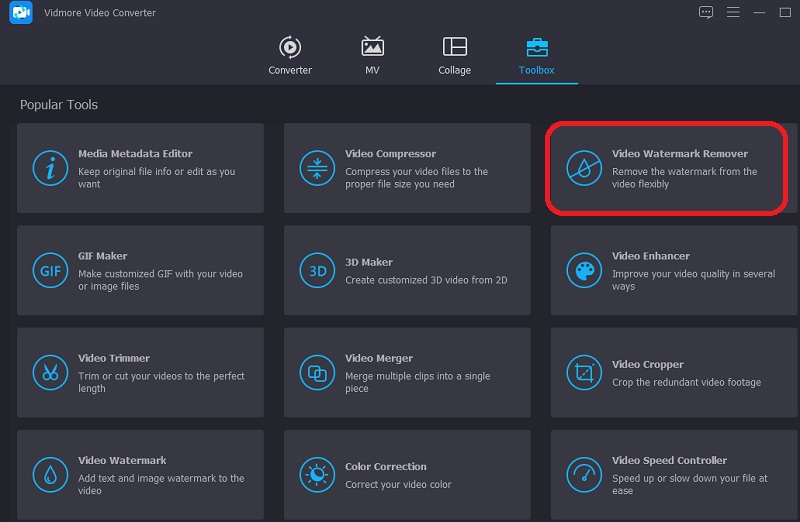Click the Video Watermark droplet icon

(x=50, y=475)
